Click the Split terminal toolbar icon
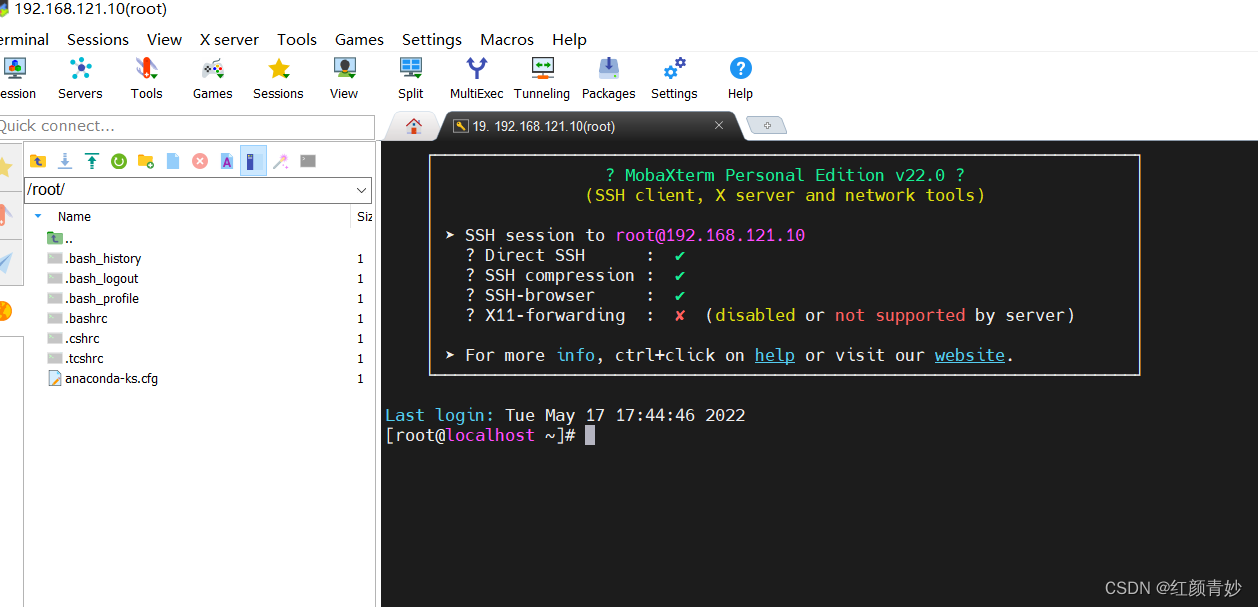Image resolution: width=1258 pixels, height=607 pixels. pyautogui.click(x=410, y=78)
